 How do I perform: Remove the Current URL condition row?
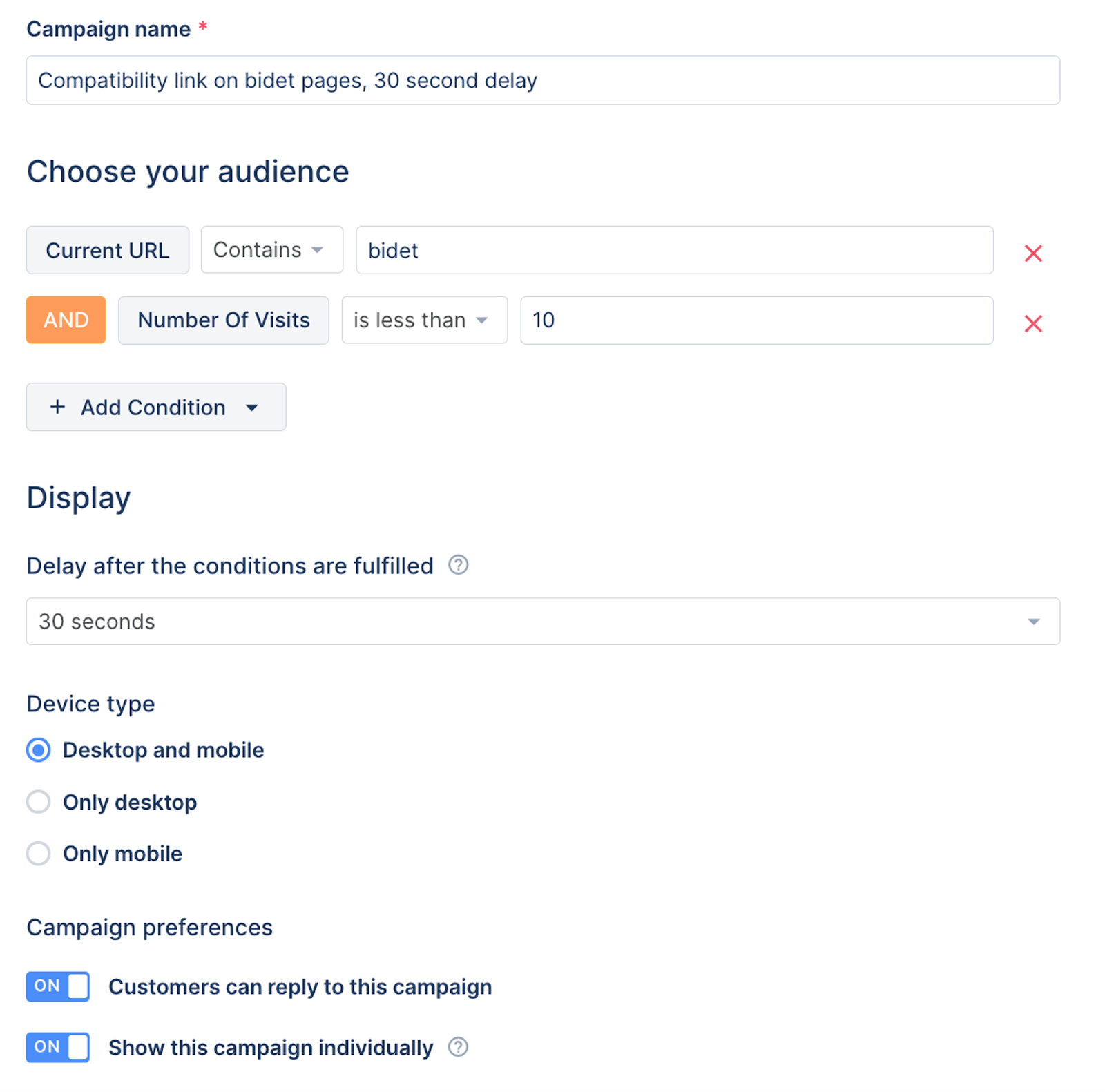pyautogui.click(x=1032, y=253)
